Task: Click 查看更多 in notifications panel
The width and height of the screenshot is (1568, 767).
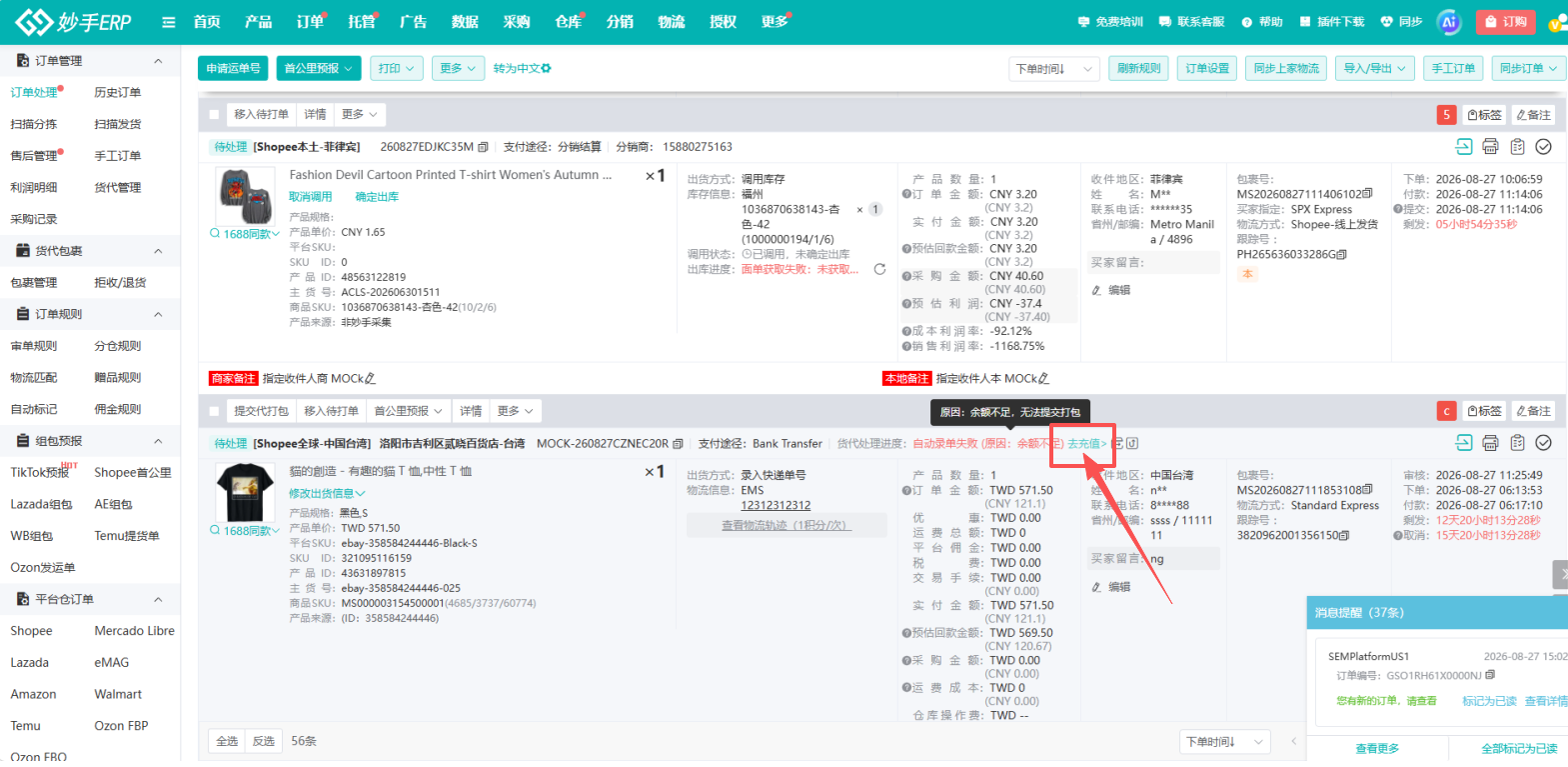Action: point(1377,749)
